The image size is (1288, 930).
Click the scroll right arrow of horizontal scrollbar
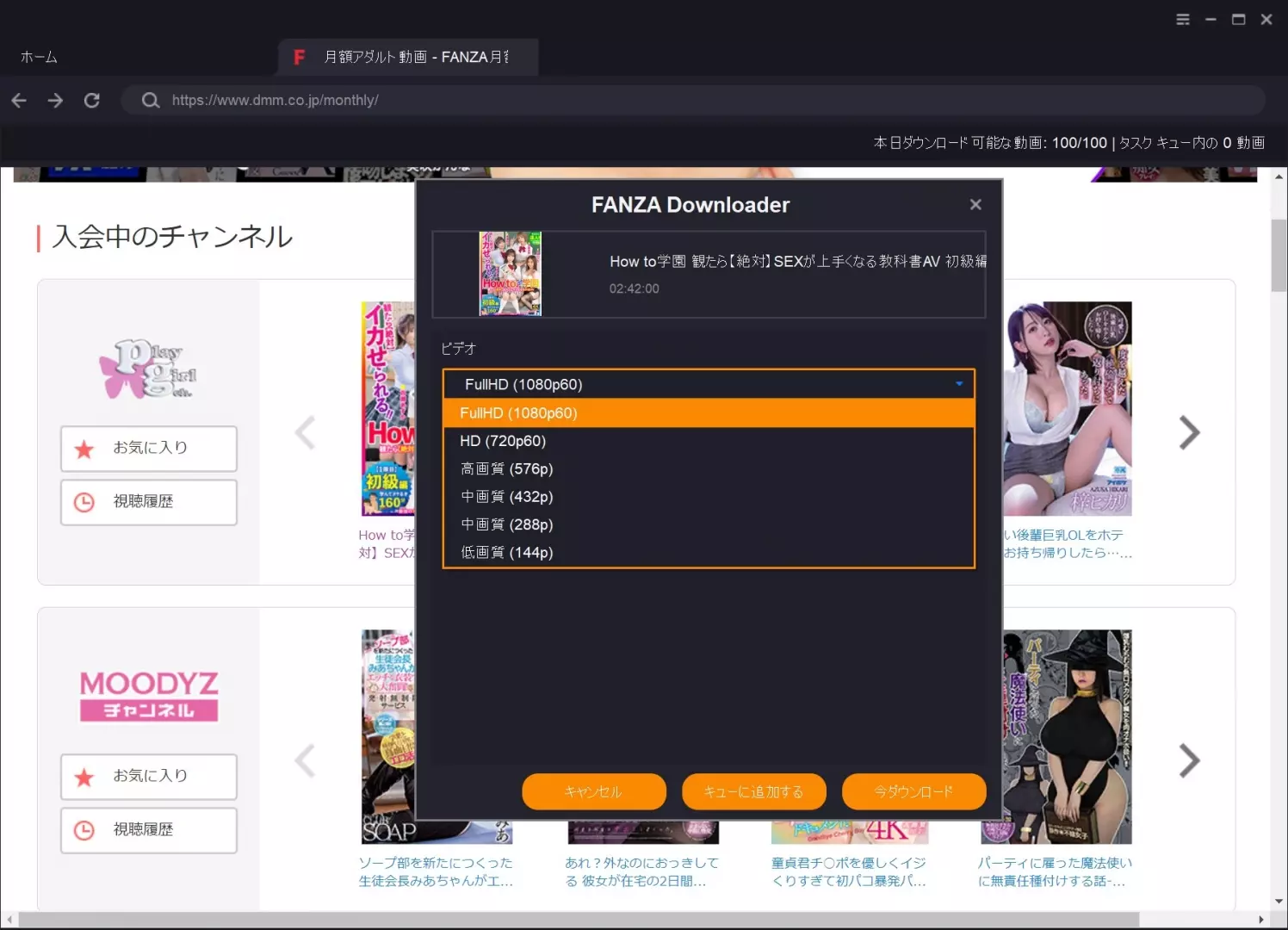click(x=1261, y=920)
